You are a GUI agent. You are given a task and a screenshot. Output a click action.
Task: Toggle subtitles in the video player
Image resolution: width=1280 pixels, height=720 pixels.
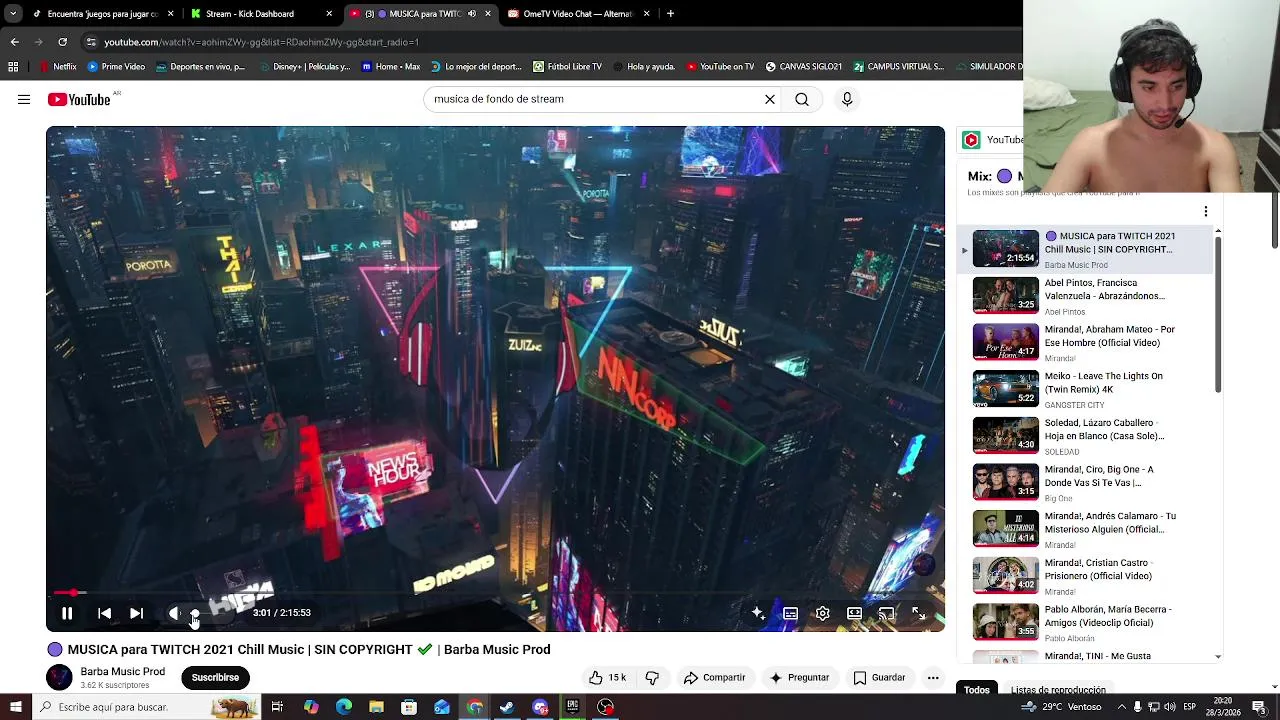pos(790,613)
